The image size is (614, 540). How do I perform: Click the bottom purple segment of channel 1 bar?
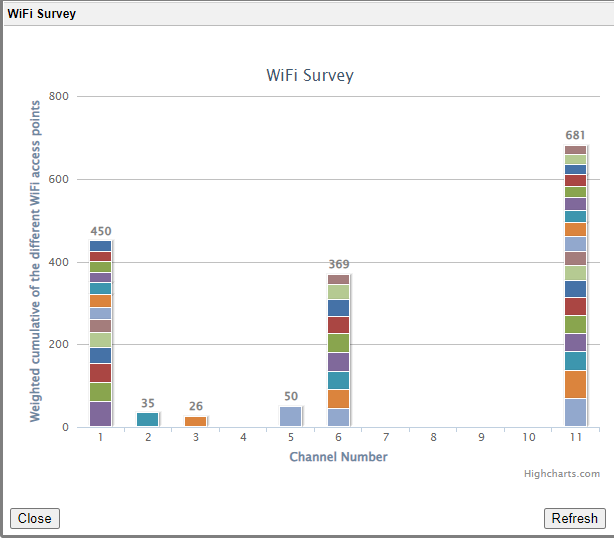(101, 414)
